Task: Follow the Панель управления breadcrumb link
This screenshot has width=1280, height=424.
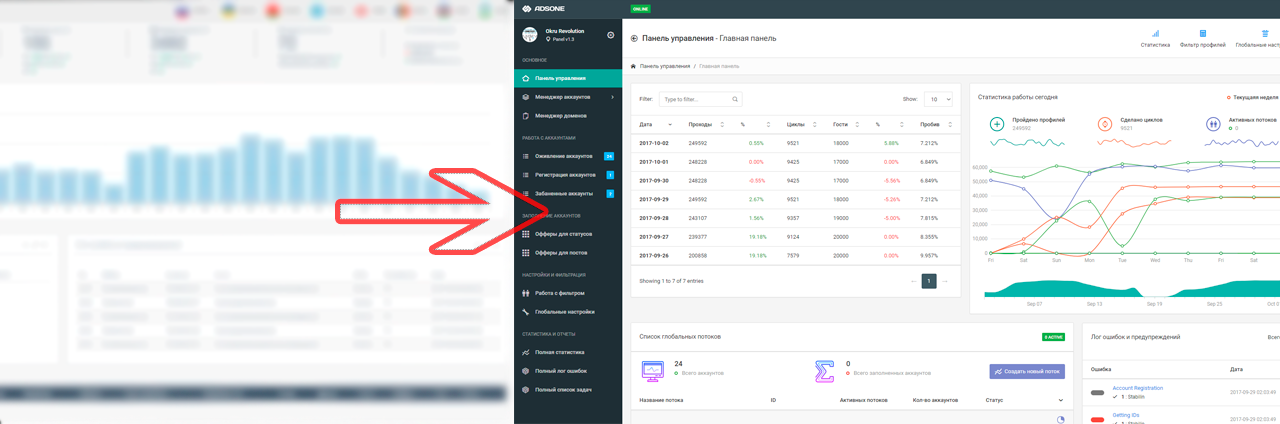Action: point(665,66)
